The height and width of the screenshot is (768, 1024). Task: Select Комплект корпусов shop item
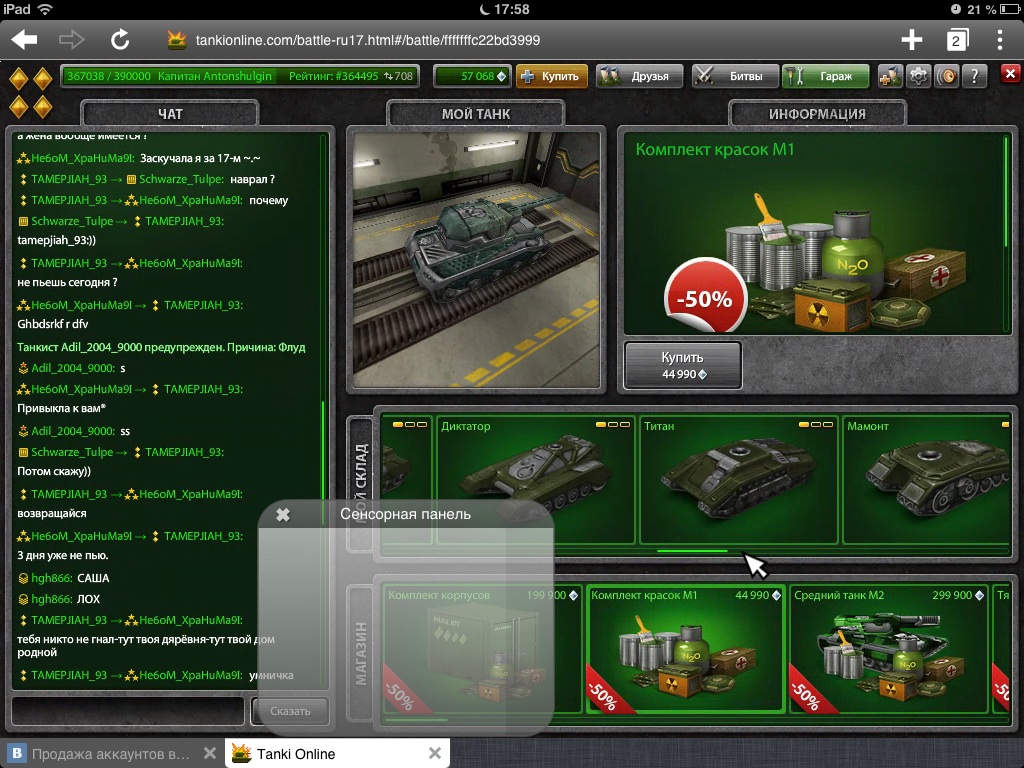pyautogui.click(x=481, y=648)
